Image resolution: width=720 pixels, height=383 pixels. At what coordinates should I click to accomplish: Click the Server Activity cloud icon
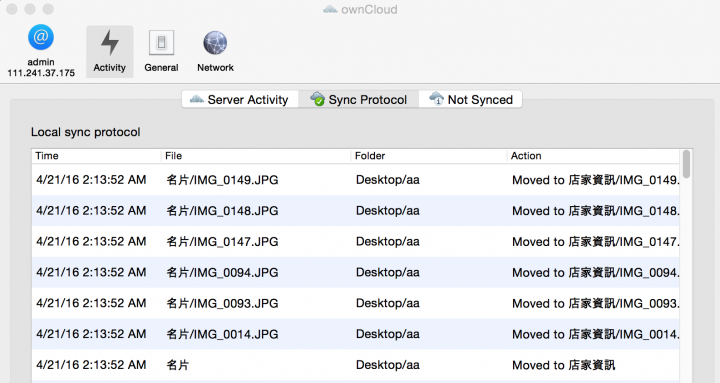pos(197,99)
